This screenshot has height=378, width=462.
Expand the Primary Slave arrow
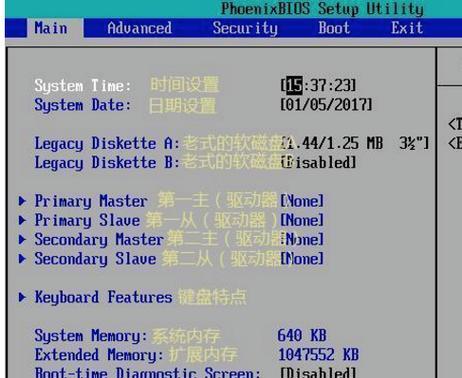pyautogui.click(x=22, y=220)
